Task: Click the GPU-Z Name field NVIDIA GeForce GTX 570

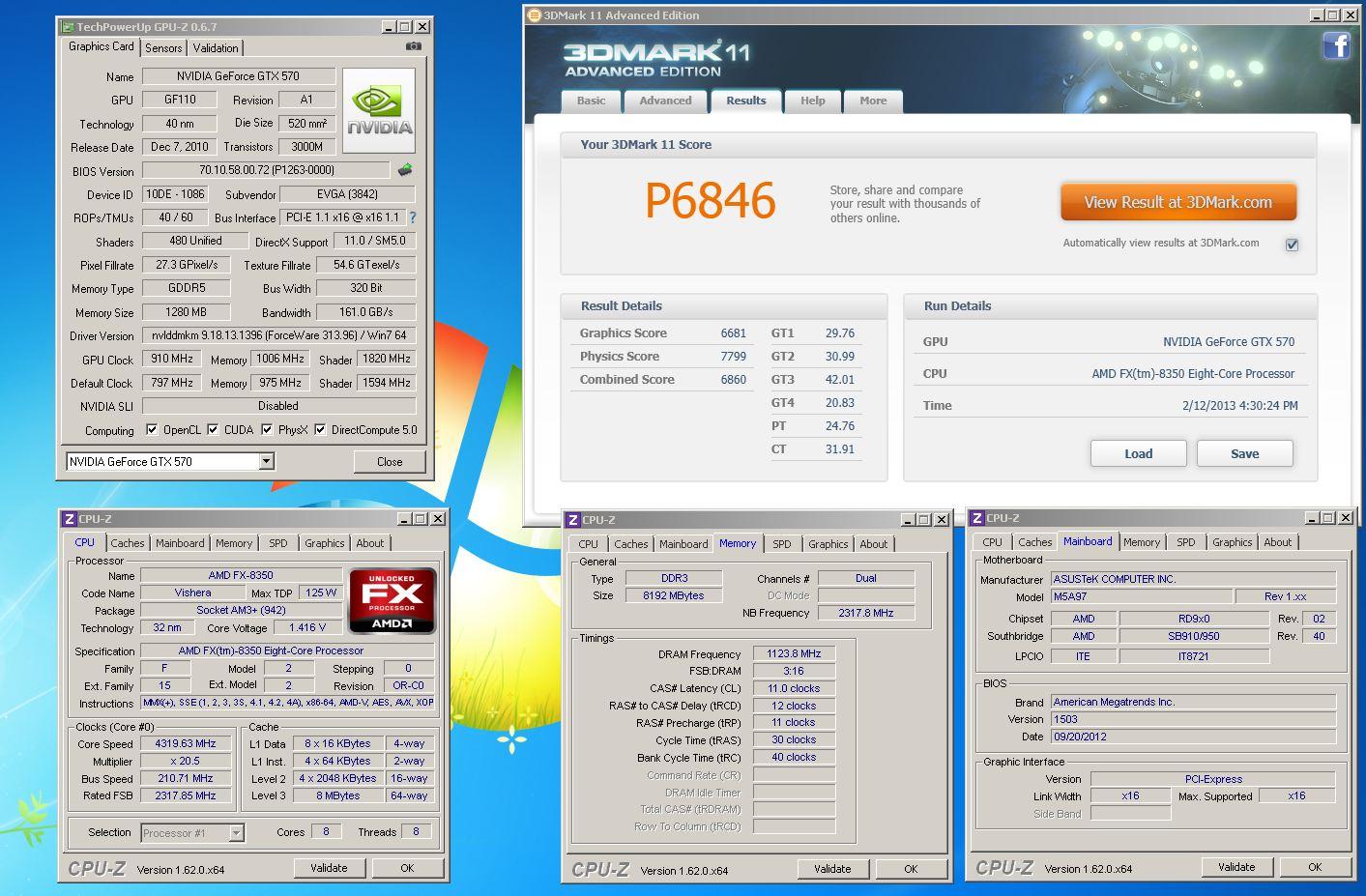Action: [239, 76]
